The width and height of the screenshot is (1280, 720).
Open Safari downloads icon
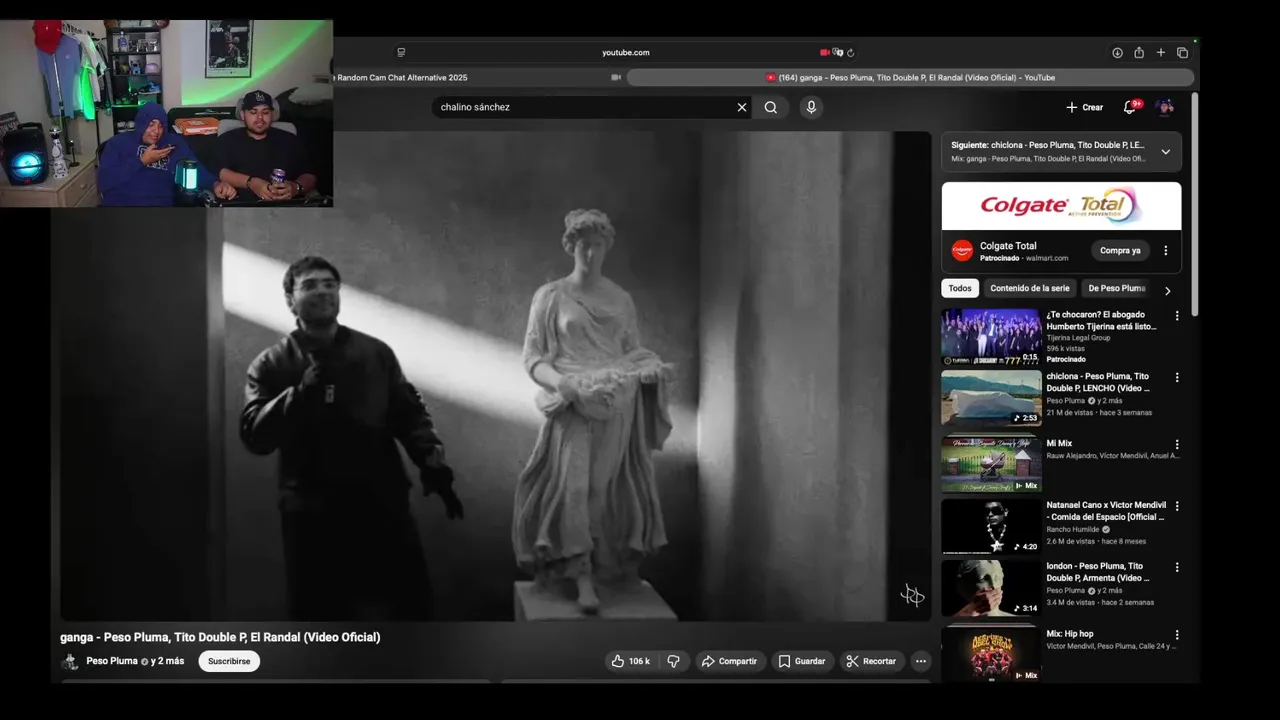[x=1117, y=53]
